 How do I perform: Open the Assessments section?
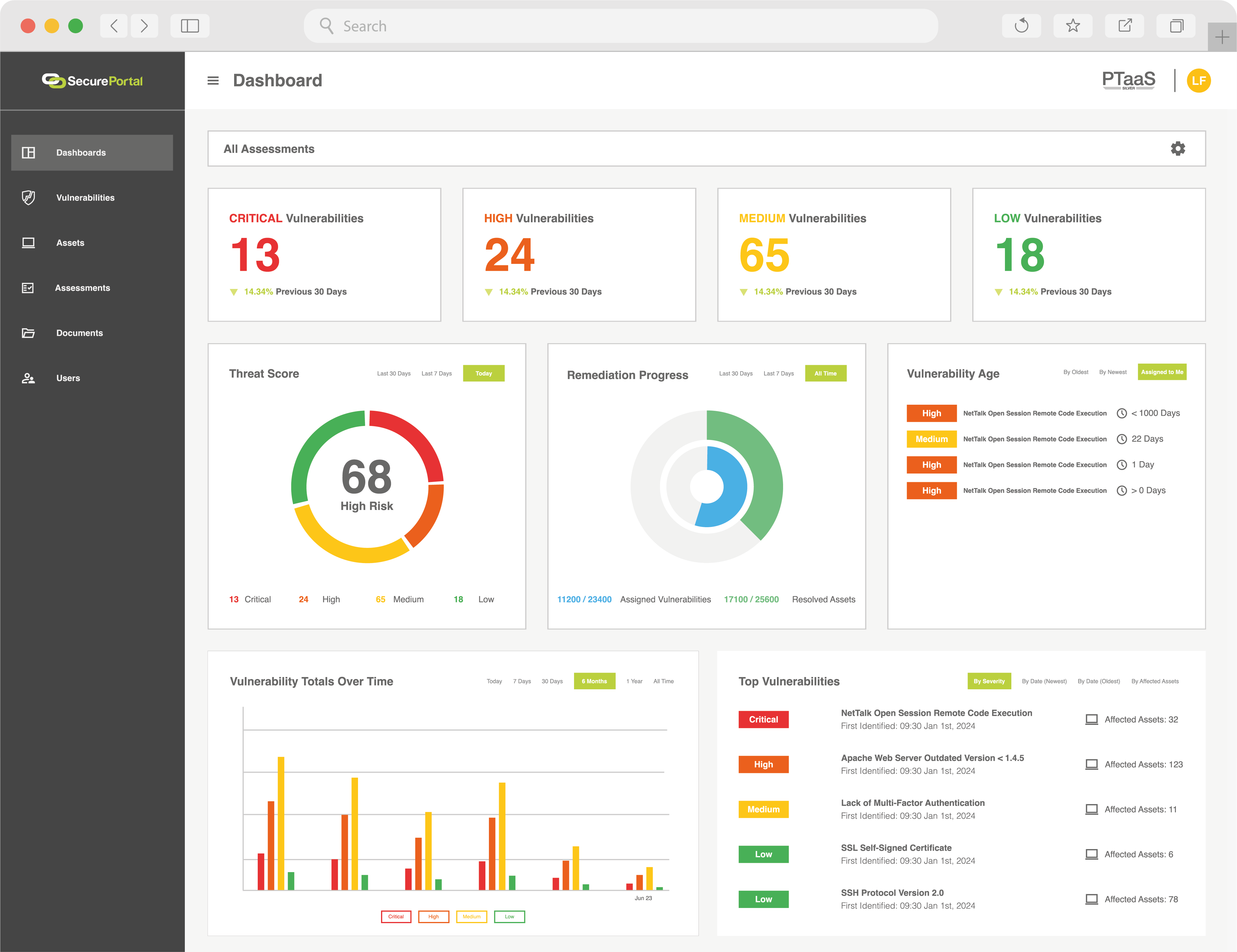[83, 288]
